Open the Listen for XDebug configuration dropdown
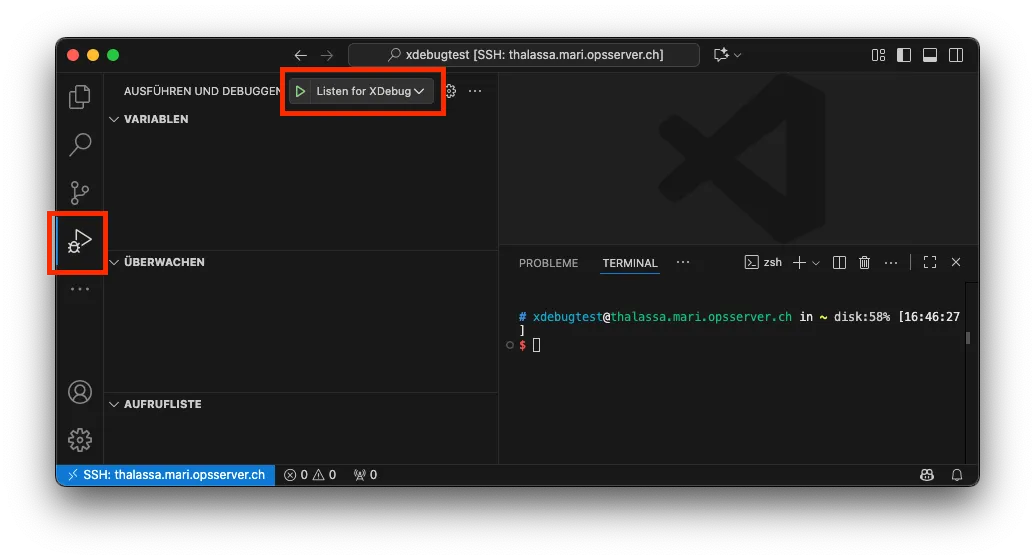Screen dimensions: 1035x560 click(x=370, y=91)
